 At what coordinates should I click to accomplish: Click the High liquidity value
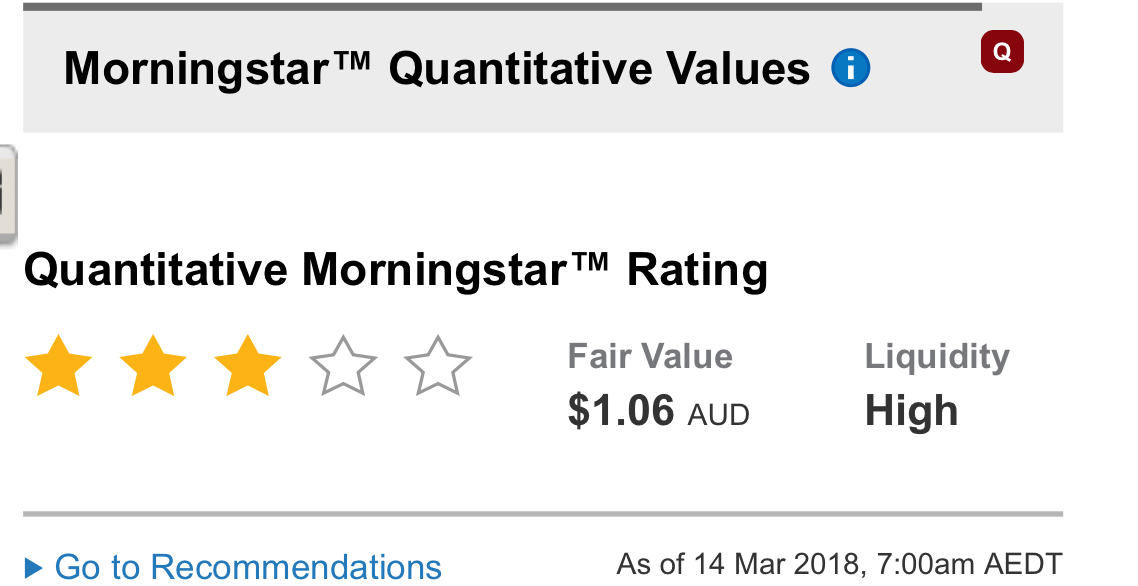[x=912, y=411]
